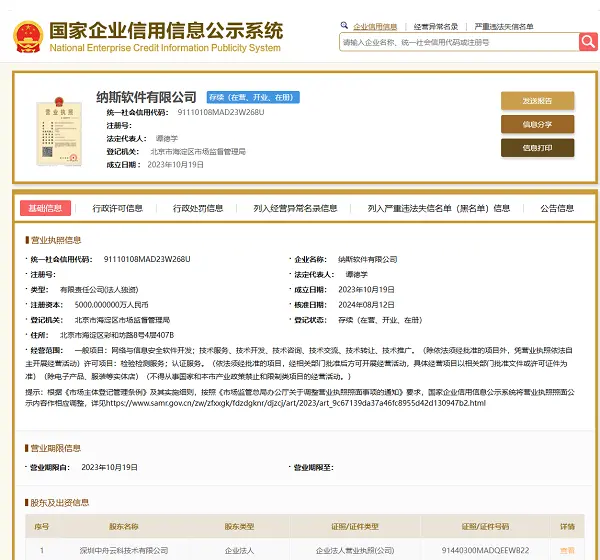Click the 股东类型 column header
The height and width of the screenshot is (560, 600).
pos(239,527)
